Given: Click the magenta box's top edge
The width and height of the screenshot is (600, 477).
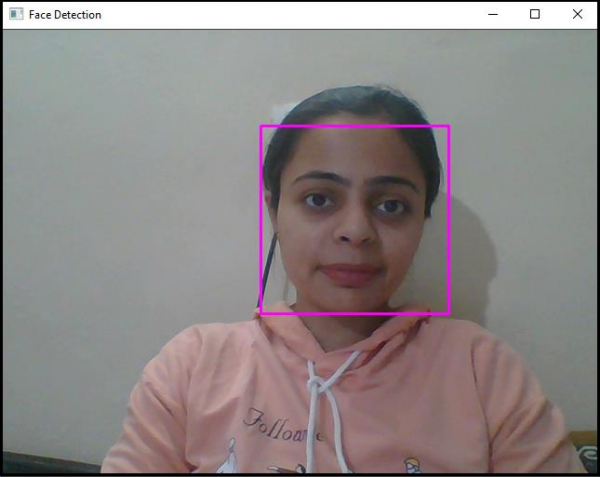Looking at the screenshot, I should (x=355, y=126).
